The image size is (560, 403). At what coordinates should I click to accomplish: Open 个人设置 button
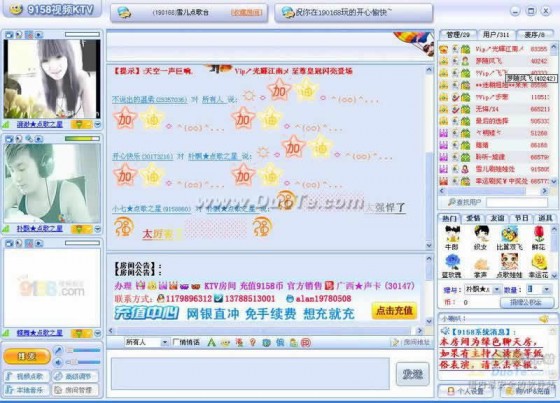tap(465, 391)
